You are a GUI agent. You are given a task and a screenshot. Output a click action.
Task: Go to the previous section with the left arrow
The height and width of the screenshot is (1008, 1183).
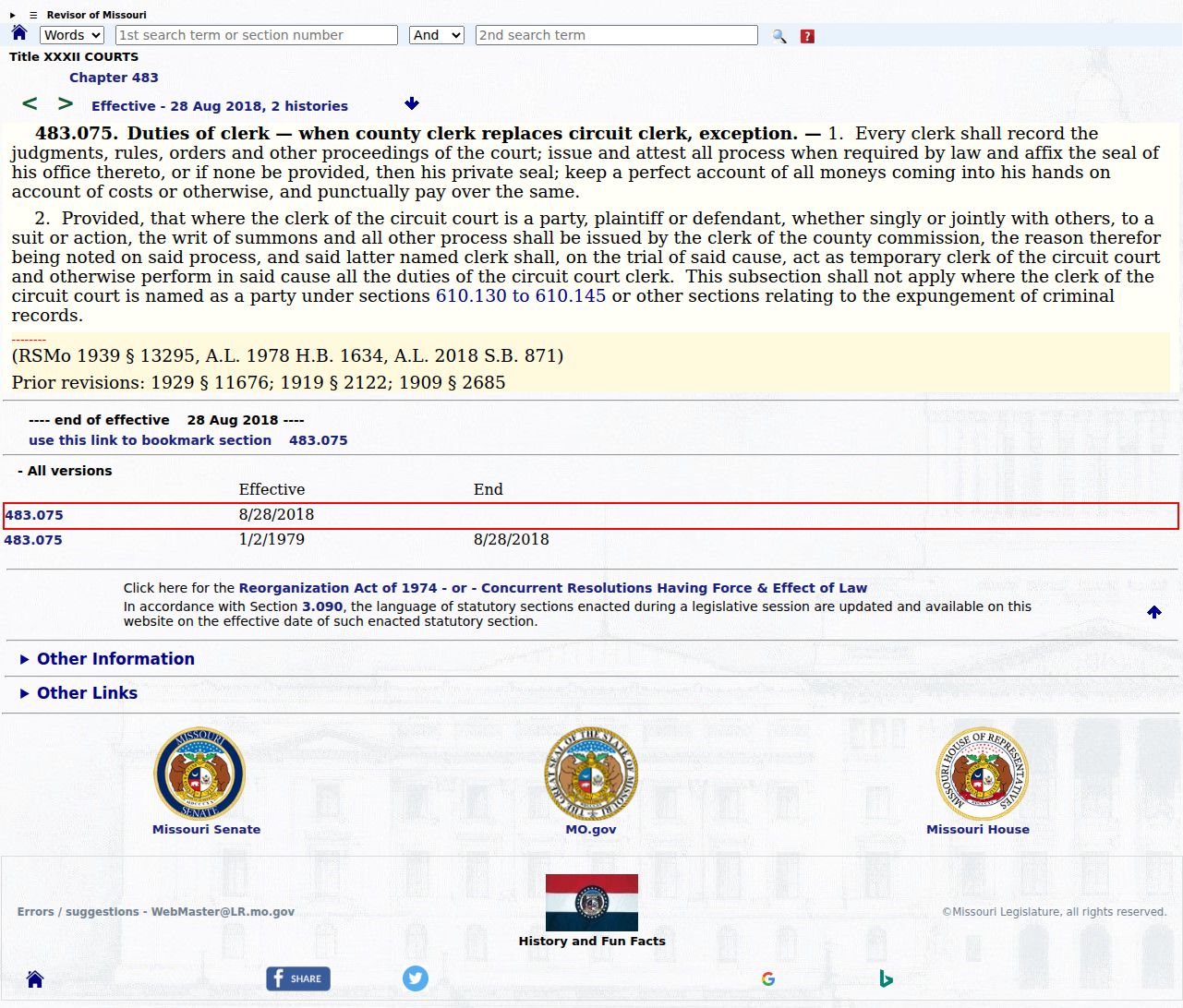(x=30, y=103)
